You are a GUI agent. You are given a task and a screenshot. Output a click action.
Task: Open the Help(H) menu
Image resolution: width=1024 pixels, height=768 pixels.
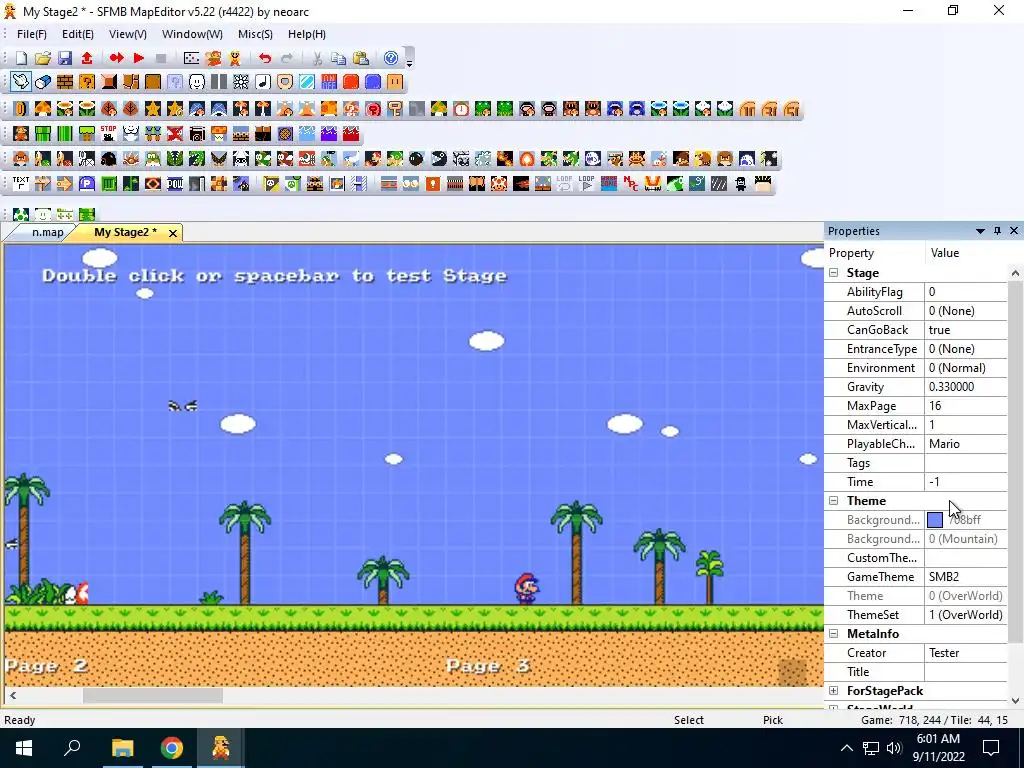point(307,34)
